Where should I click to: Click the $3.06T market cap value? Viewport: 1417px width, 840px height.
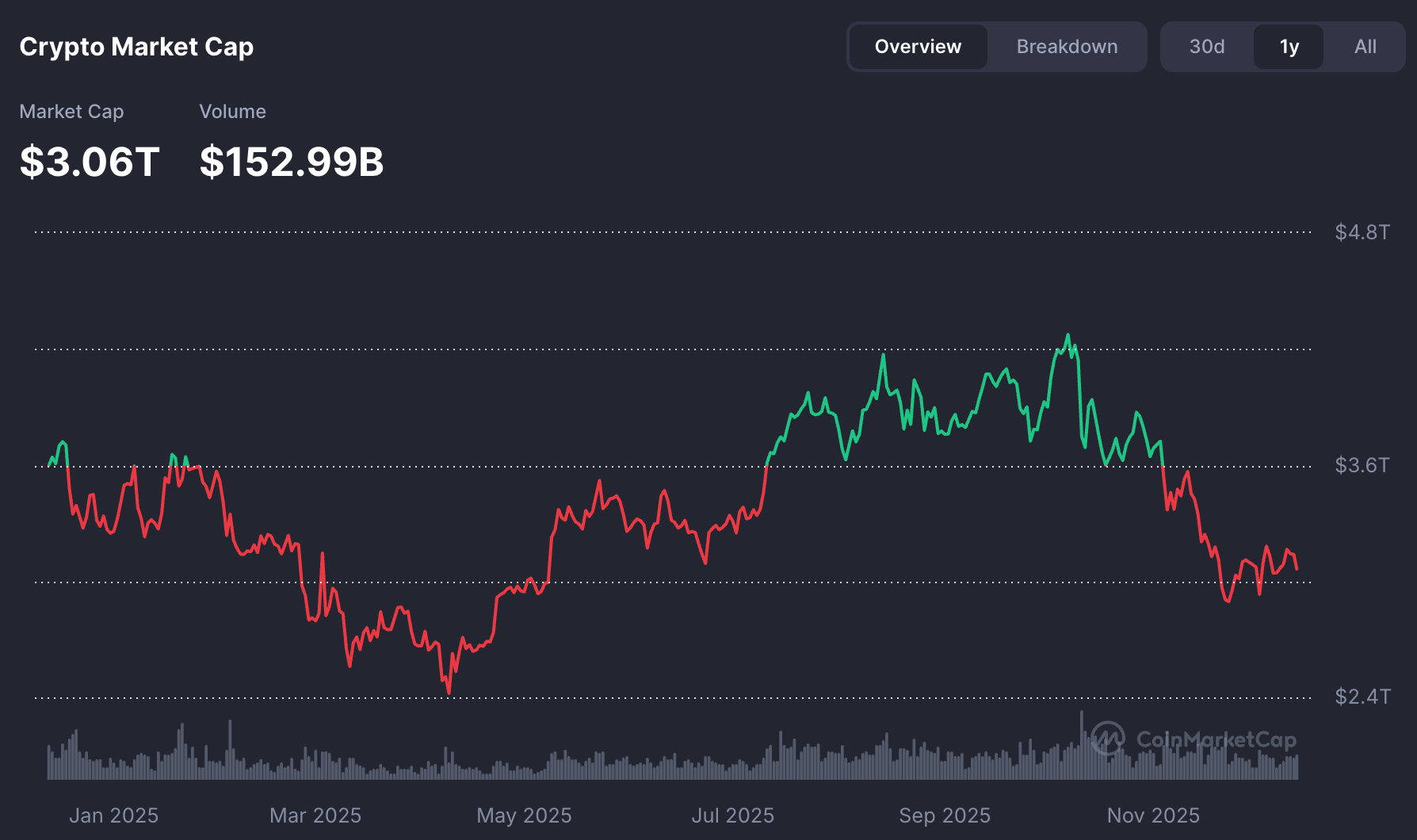tap(90, 162)
